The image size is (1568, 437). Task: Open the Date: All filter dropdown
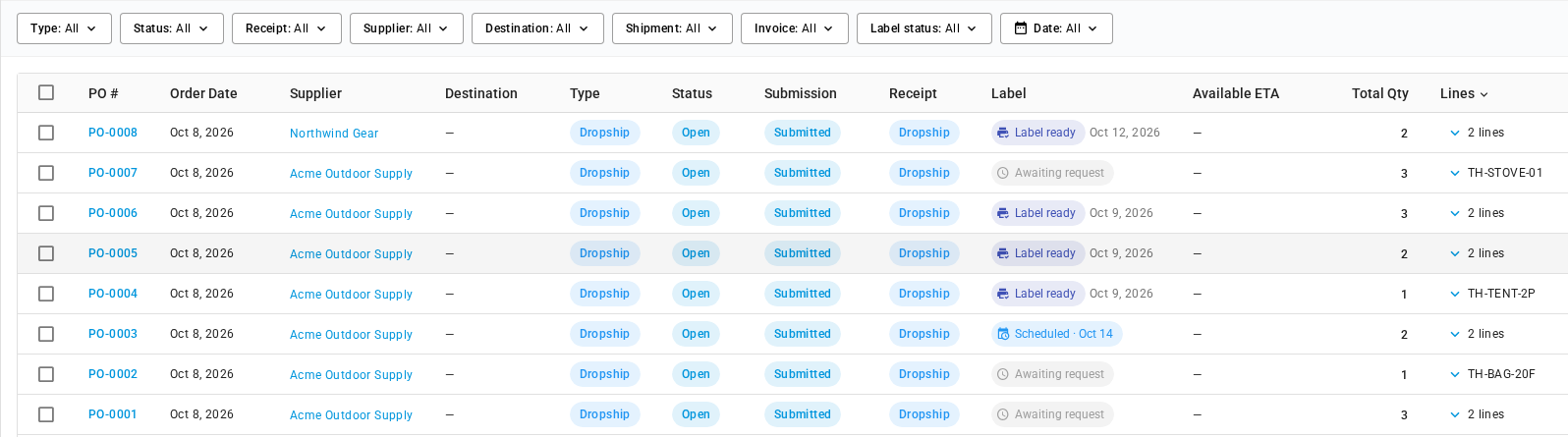click(x=1056, y=28)
